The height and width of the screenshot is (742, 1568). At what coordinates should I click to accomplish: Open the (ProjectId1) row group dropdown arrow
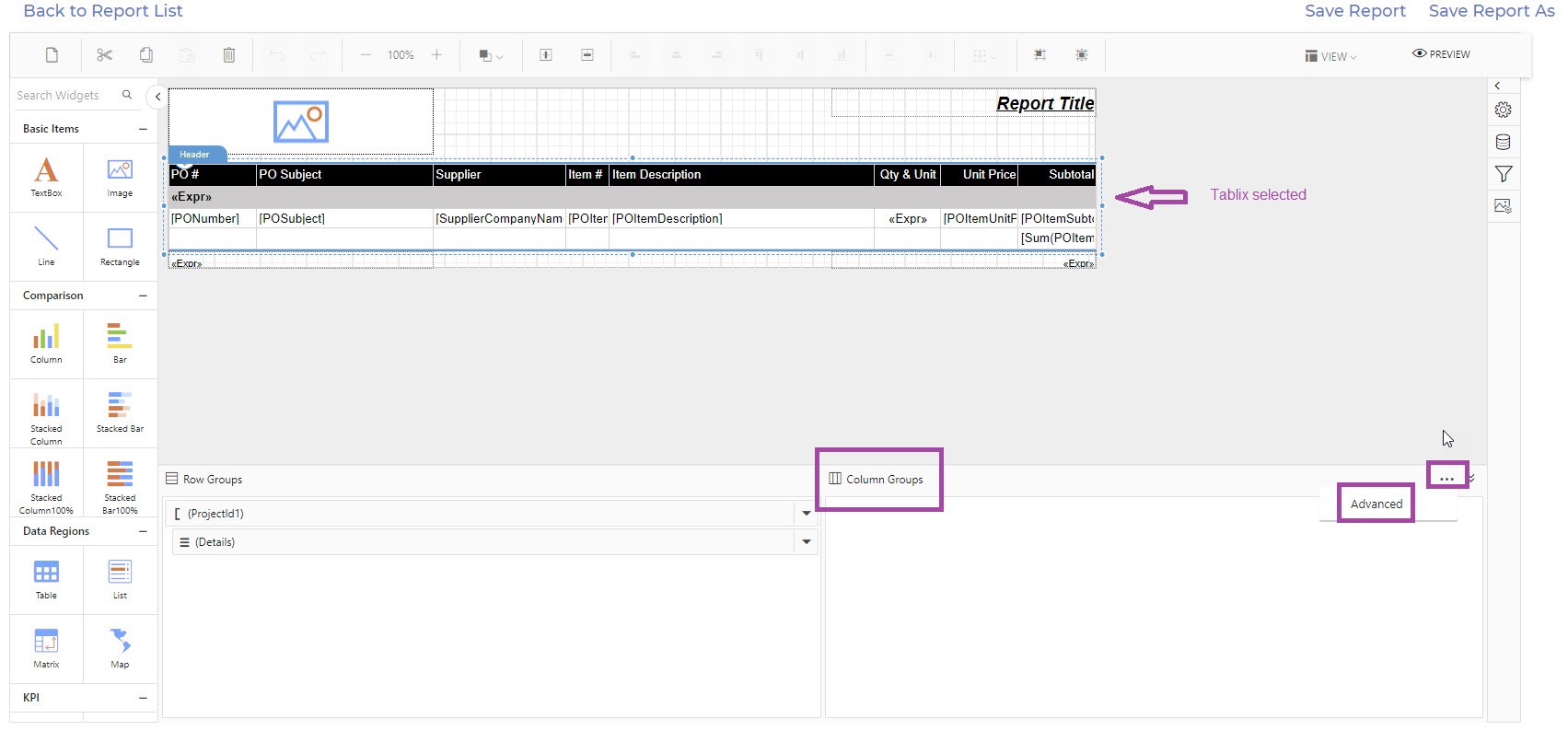[x=807, y=514]
